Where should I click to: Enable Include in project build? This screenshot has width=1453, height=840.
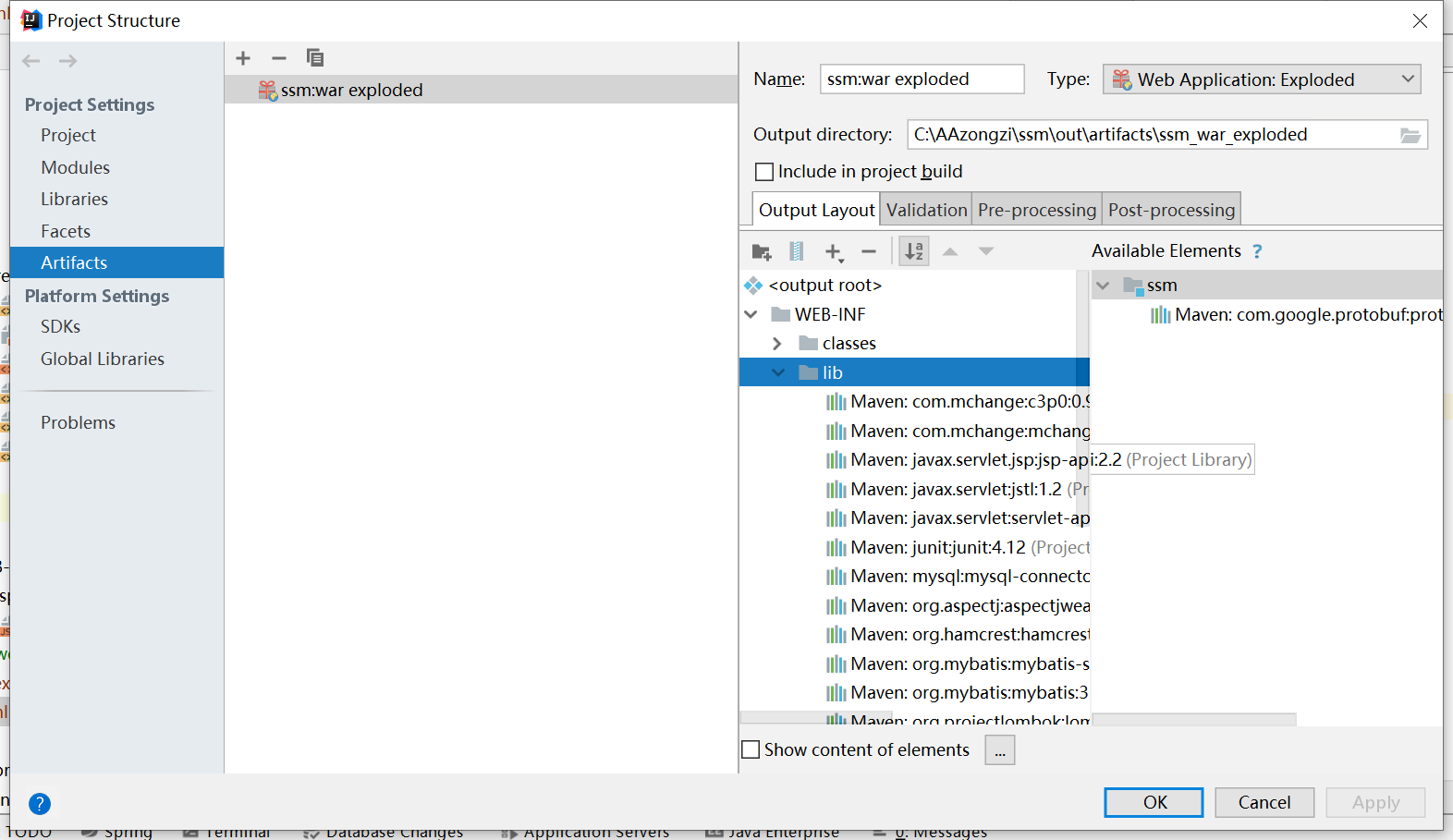[764, 172]
